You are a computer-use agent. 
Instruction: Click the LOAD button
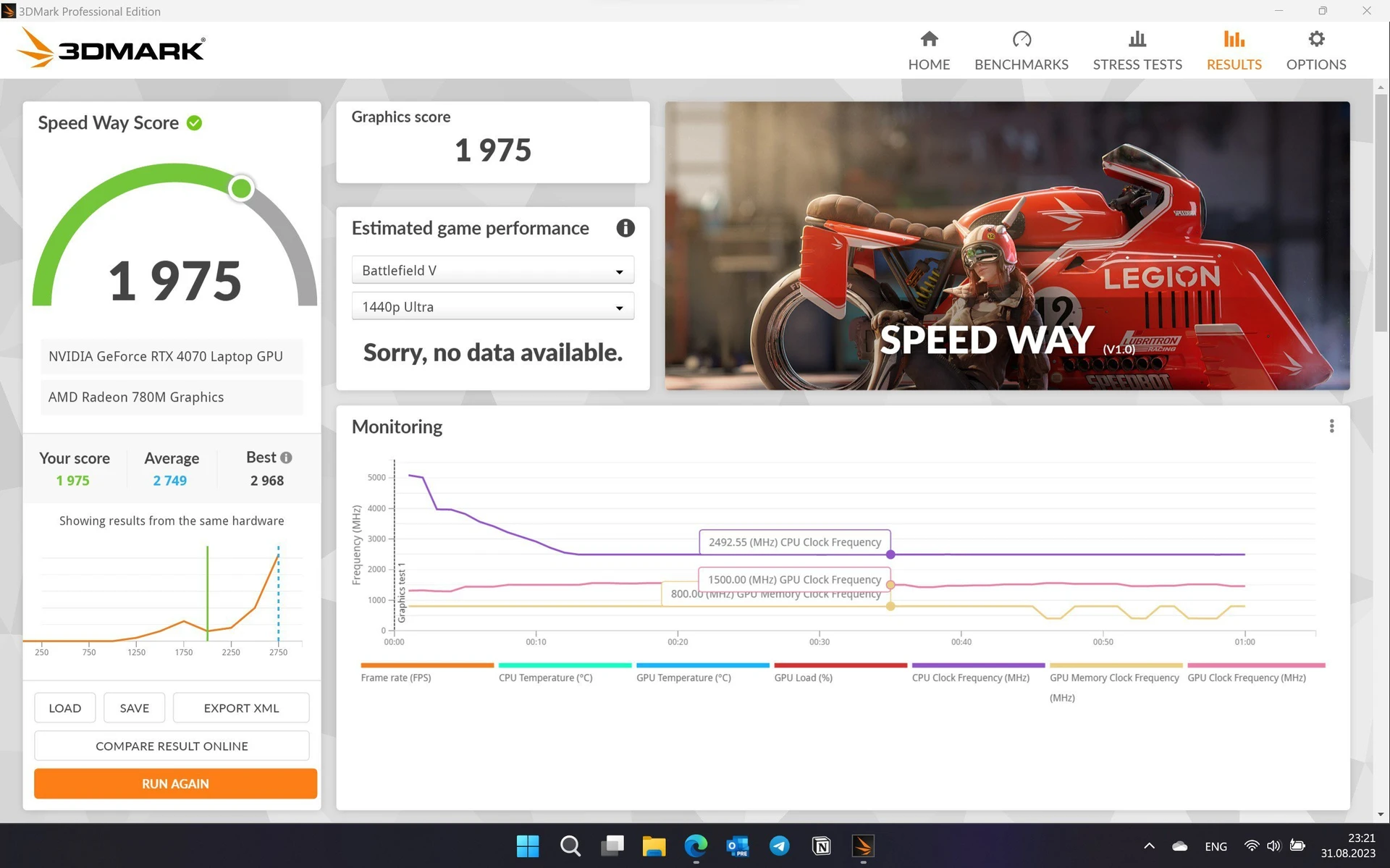coord(64,708)
